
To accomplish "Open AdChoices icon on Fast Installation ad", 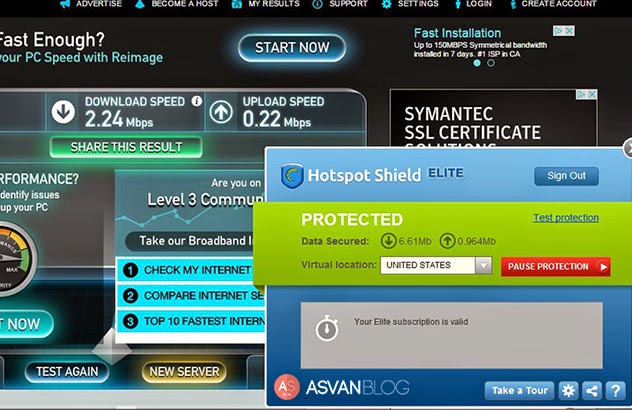I will pyautogui.click(x=559, y=31).
